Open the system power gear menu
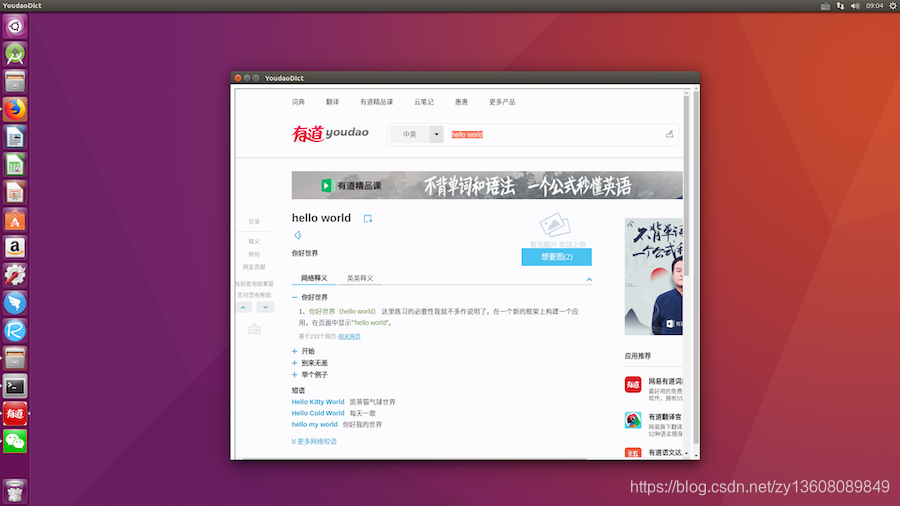The image size is (900, 506). 893,6
